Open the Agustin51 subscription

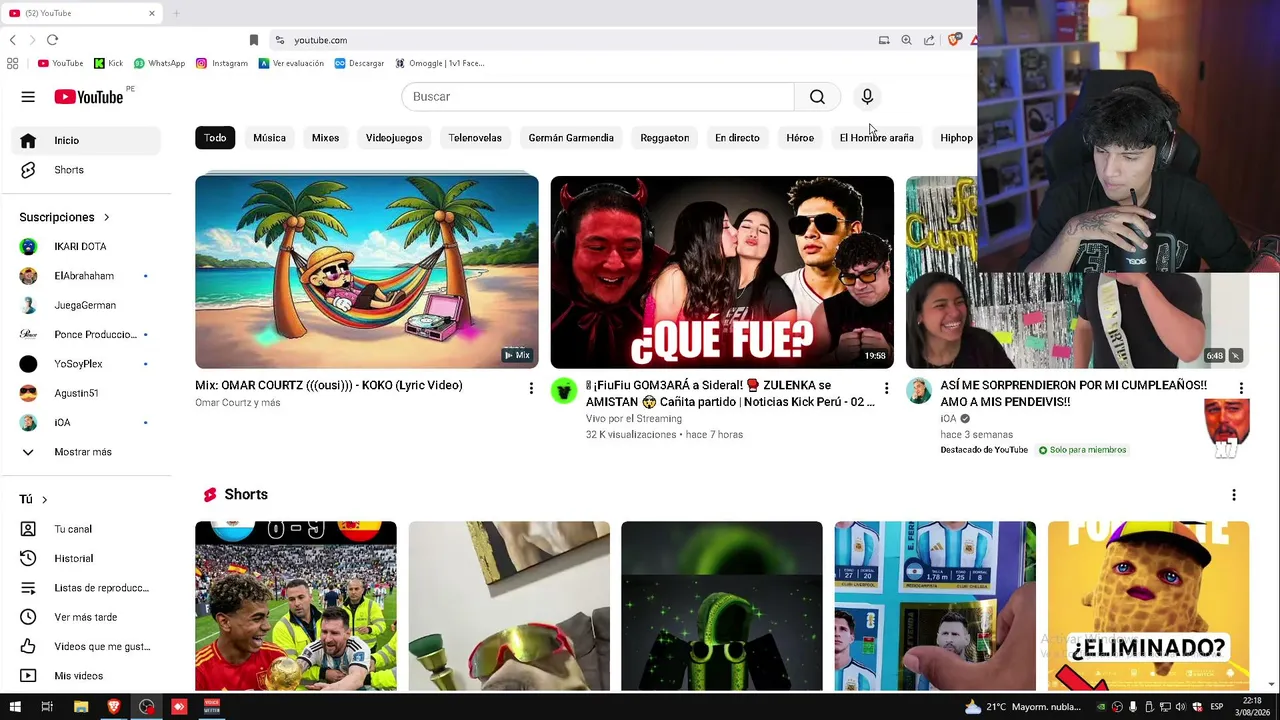pos(86,393)
